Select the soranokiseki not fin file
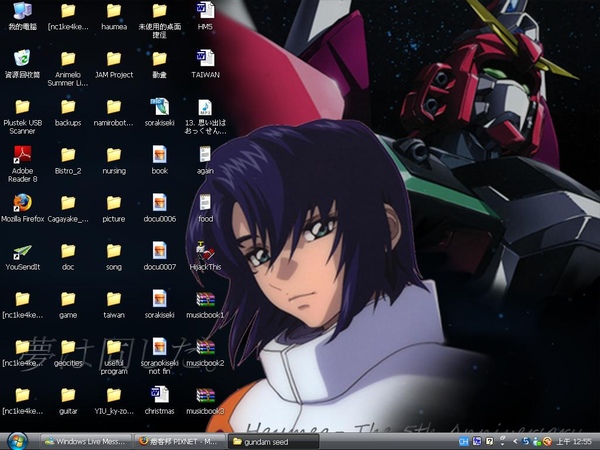This screenshot has width=600, height=450. [x=160, y=356]
